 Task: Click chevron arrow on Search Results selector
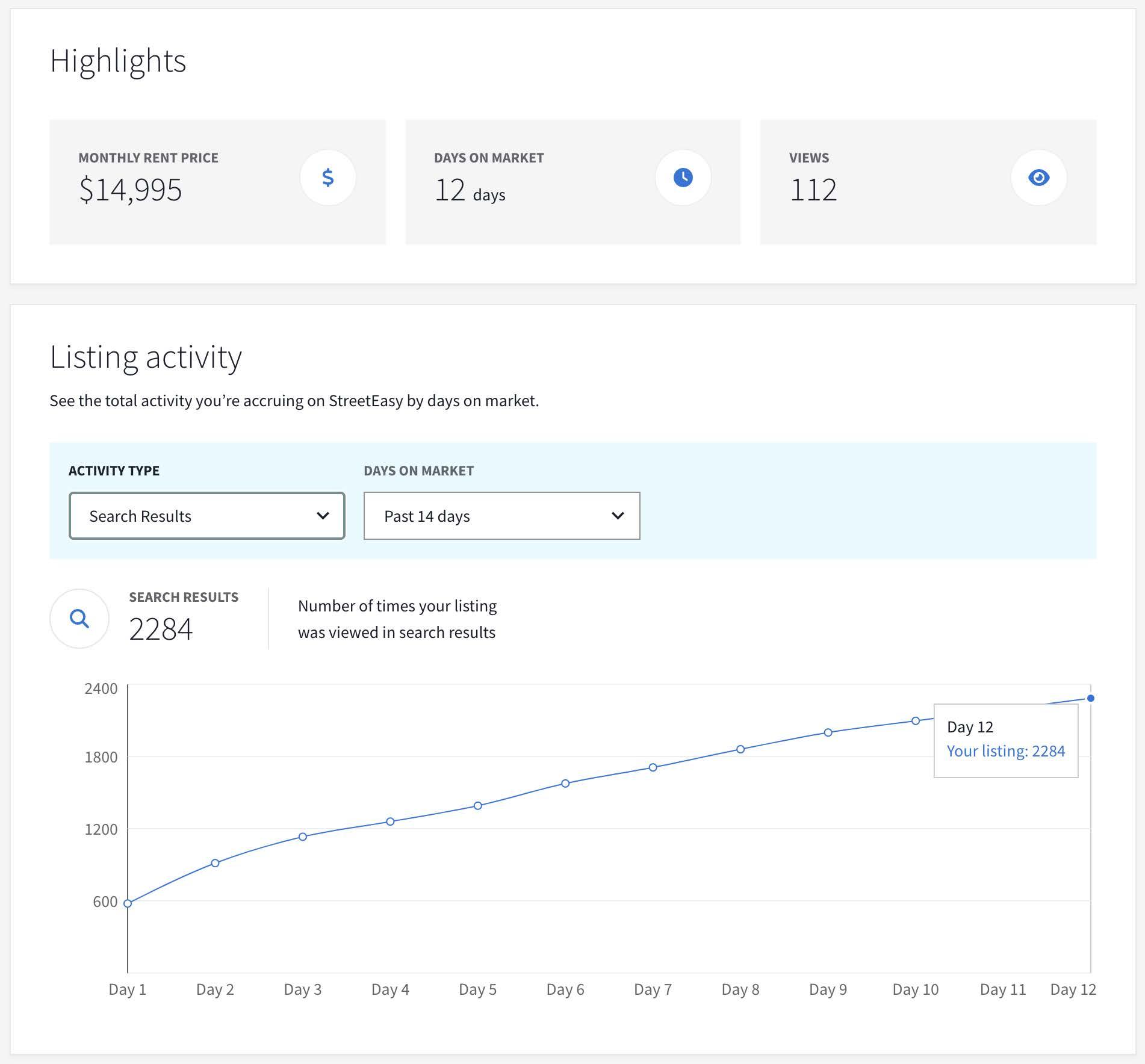(x=323, y=516)
